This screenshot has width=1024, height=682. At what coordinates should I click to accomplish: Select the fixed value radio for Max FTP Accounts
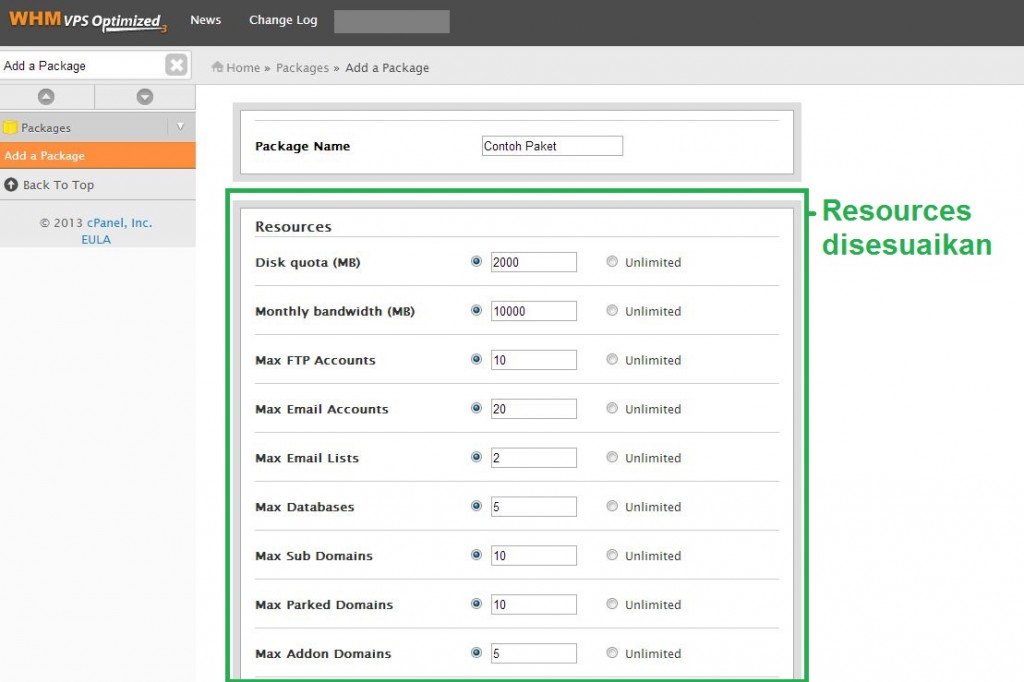[x=477, y=357]
